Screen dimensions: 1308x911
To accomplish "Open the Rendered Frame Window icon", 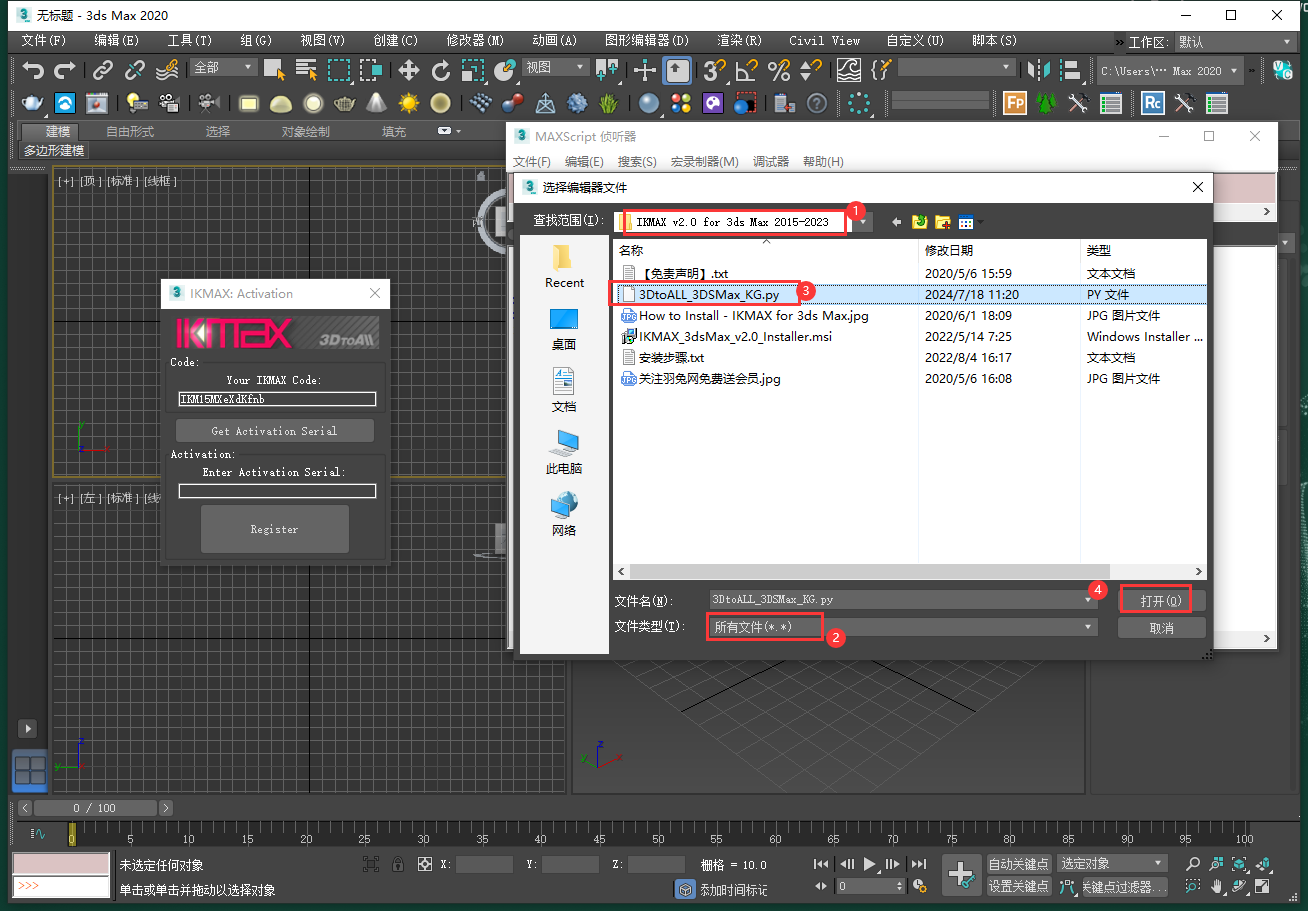I will (96, 103).
